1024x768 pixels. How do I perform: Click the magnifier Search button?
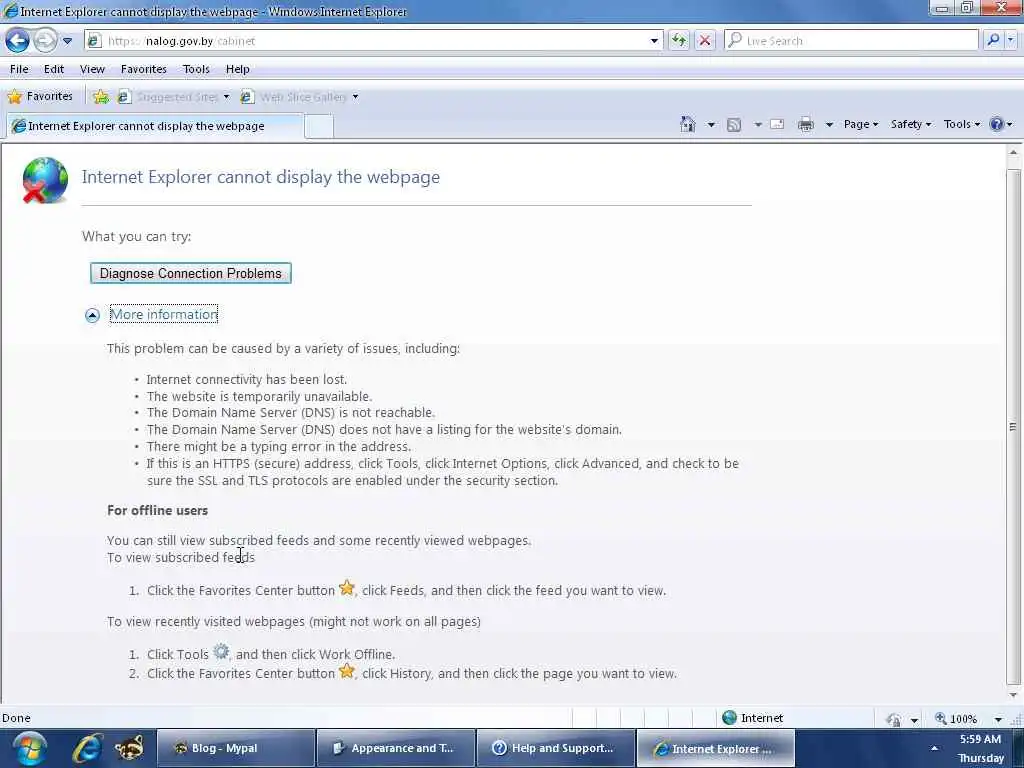click(x=993, y=40)
